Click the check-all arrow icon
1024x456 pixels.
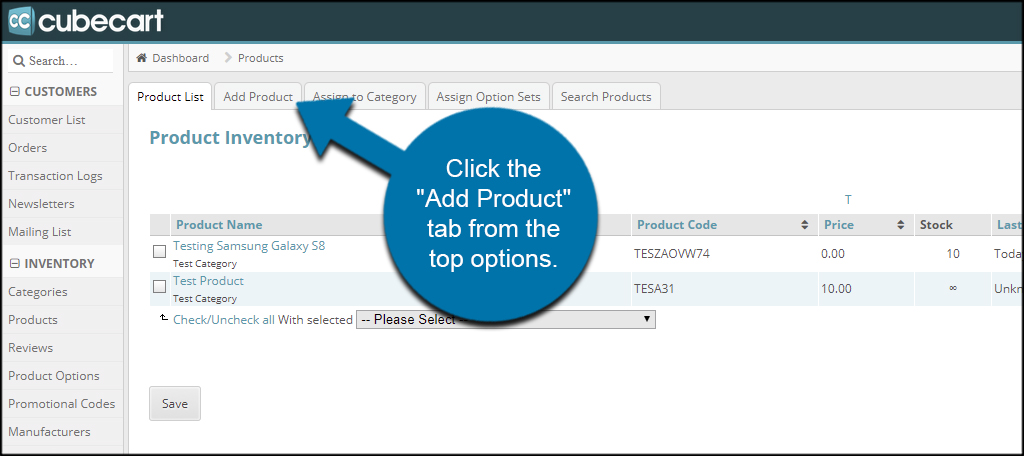point(164,318)
